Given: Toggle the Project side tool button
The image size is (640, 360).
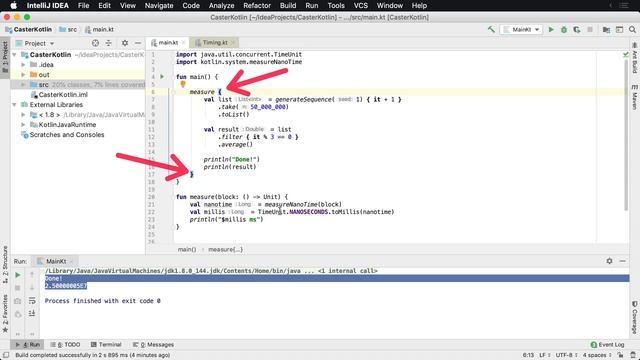Looking at the screenshot, I should [5, 57].
